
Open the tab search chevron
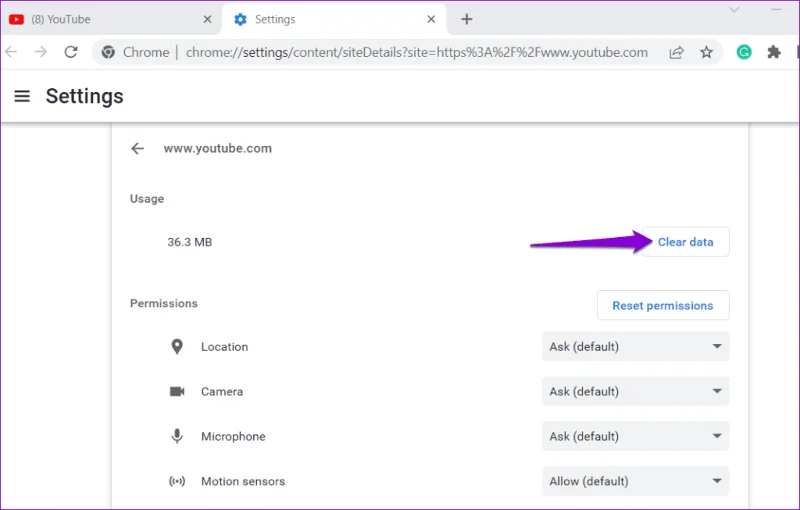coord(734,10)
